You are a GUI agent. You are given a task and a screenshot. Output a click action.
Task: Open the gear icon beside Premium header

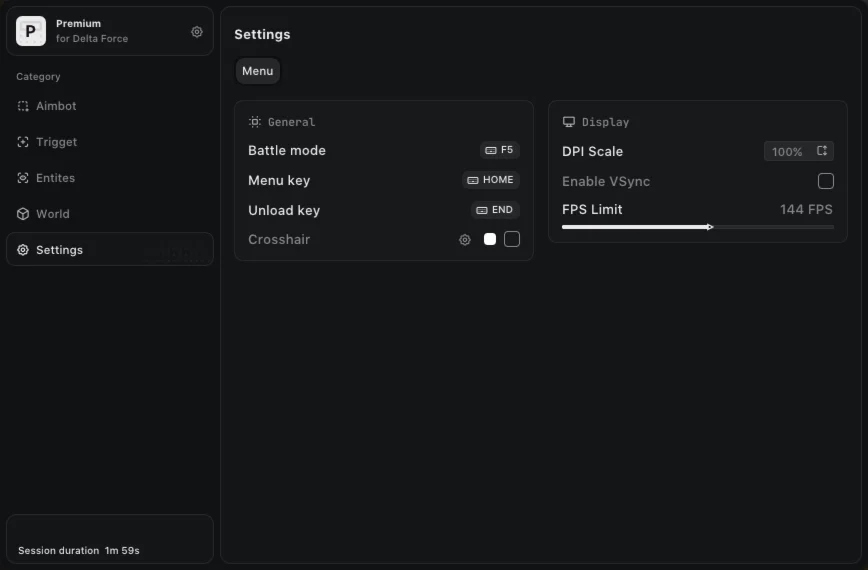click(197, 32)
